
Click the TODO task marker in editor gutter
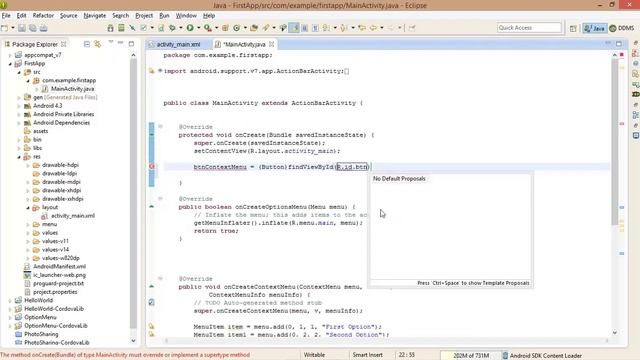coord(151,302)
